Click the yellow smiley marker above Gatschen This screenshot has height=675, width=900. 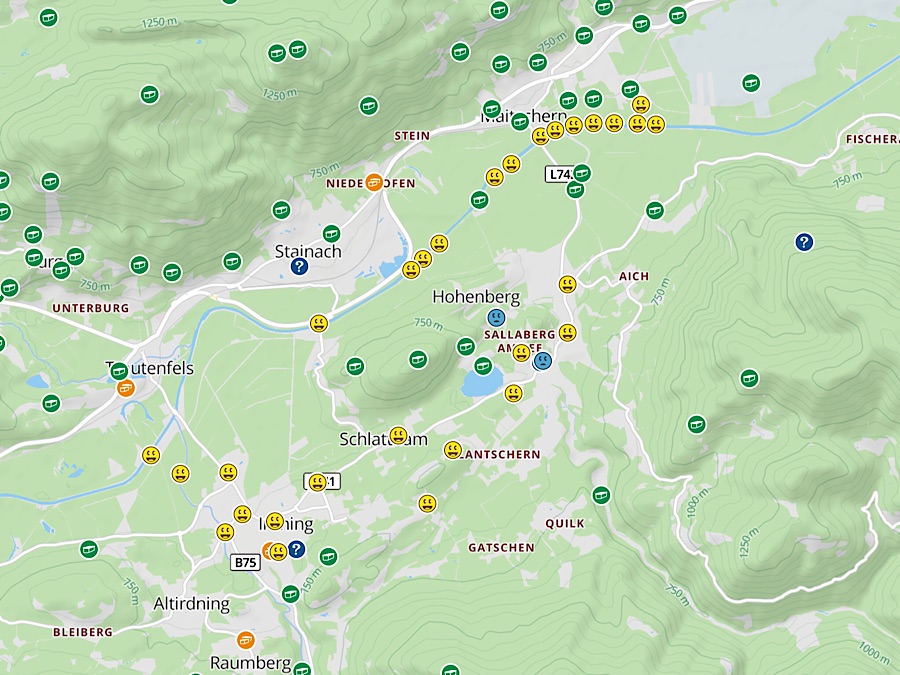pos(428,503)
